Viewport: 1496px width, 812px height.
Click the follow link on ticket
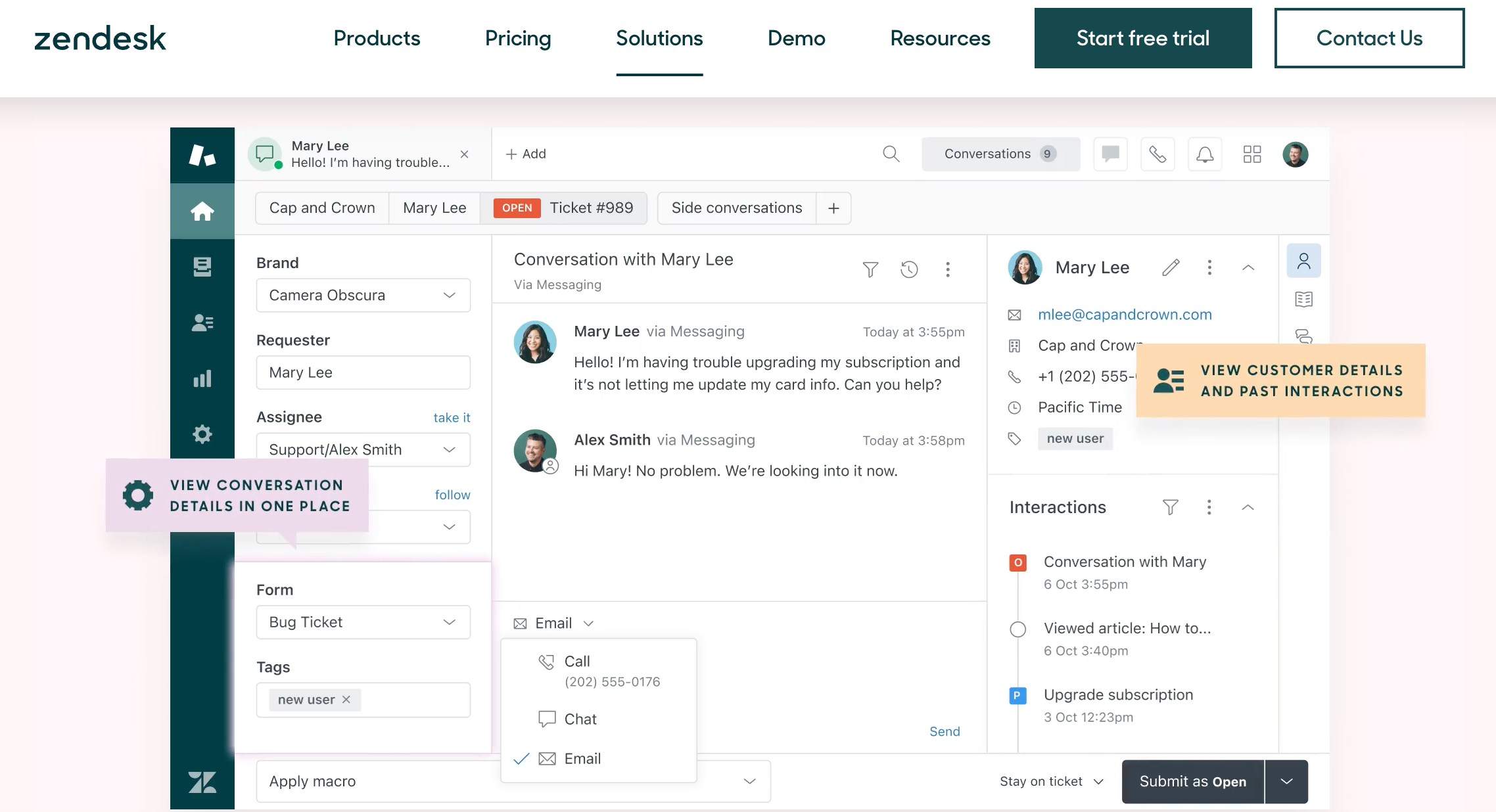point(452,494)
